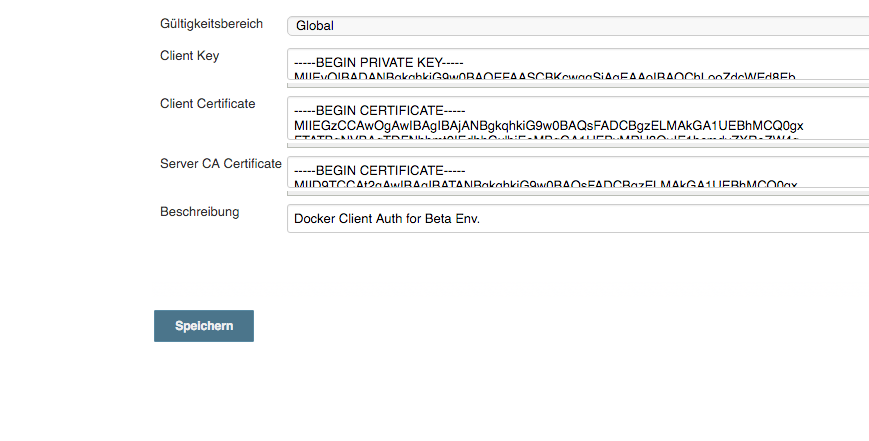Click the Gültigkeitsbereich label
Image resolution: width=869 pixels, height=441 pixels.
pos(213,22)
